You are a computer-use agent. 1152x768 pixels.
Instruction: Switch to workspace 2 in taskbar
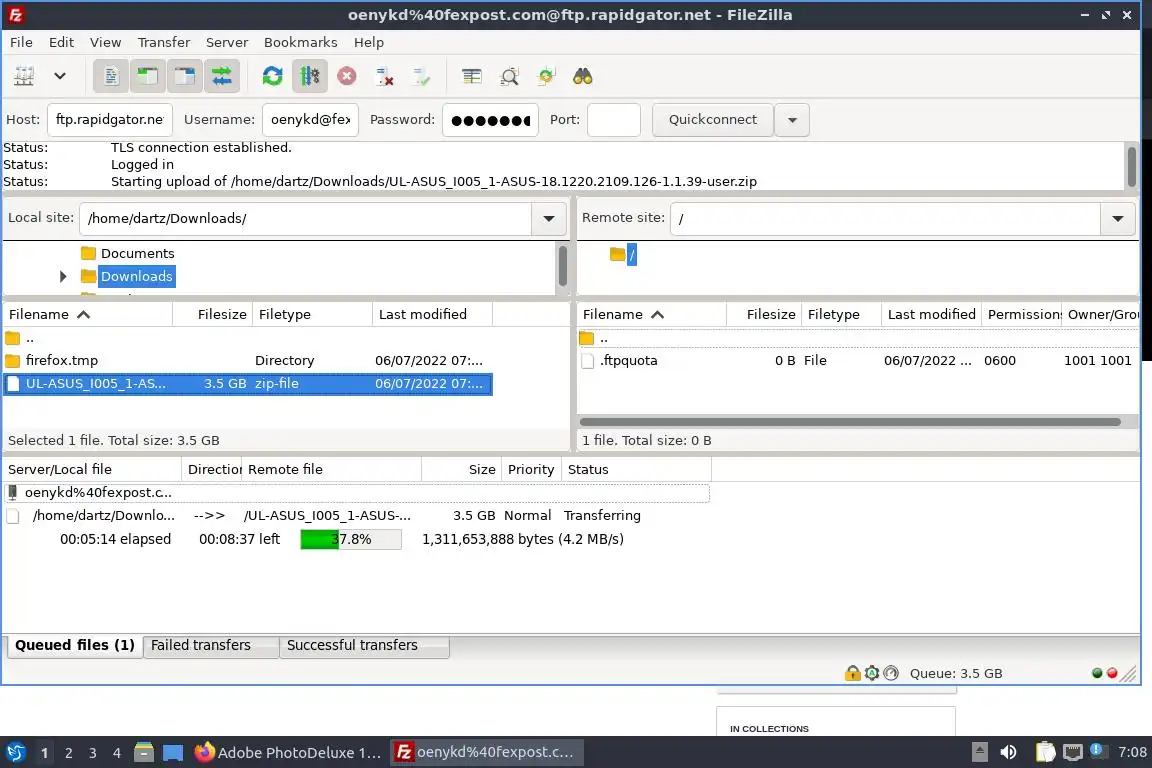(68, 753)
